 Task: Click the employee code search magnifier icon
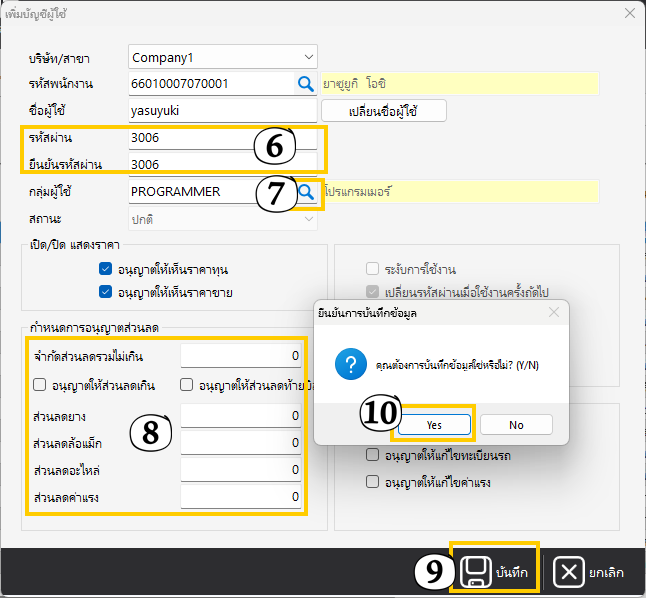tap(305, 83)
